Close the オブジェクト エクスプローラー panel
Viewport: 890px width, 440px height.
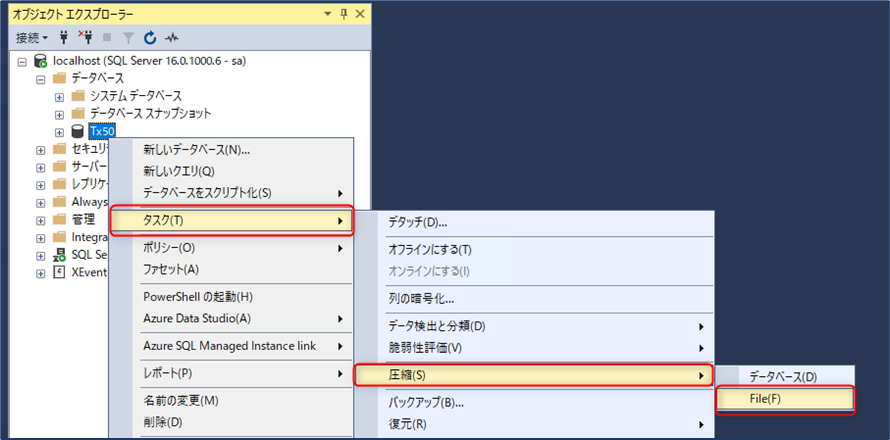point(360,14)
